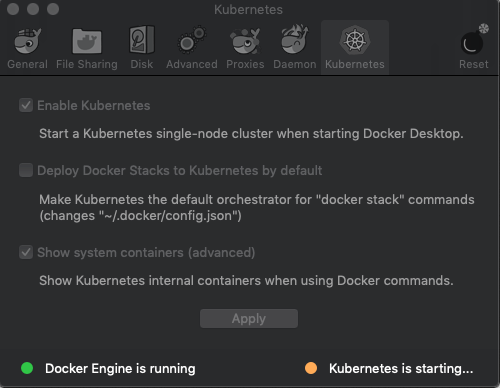The width and height of the screenshot is (500, 388).
Task: Click the orange Kubernetes status indicator
Action: click(x=311, y=368)
